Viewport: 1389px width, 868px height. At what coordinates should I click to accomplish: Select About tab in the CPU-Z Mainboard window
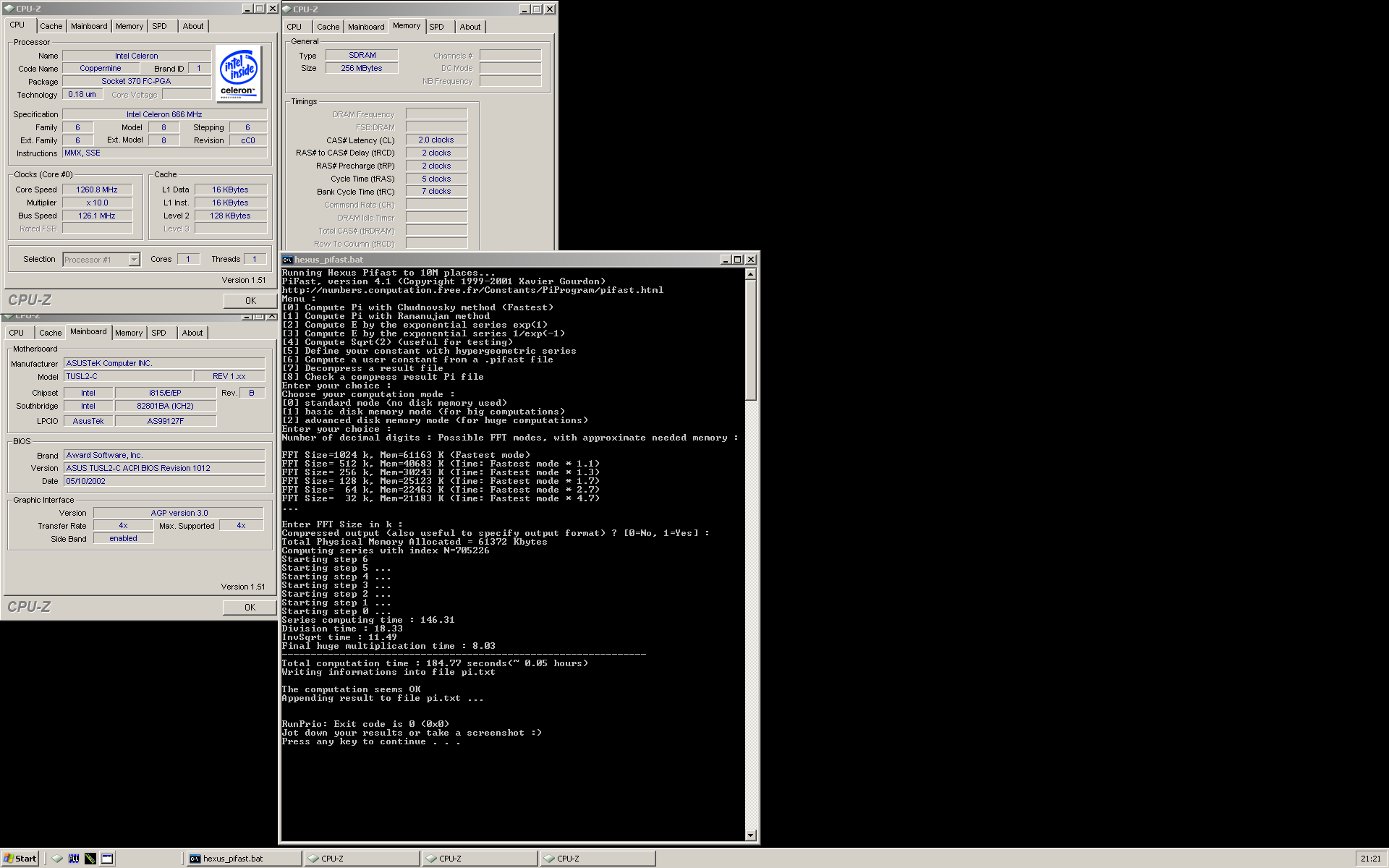(x=192, y=333)
